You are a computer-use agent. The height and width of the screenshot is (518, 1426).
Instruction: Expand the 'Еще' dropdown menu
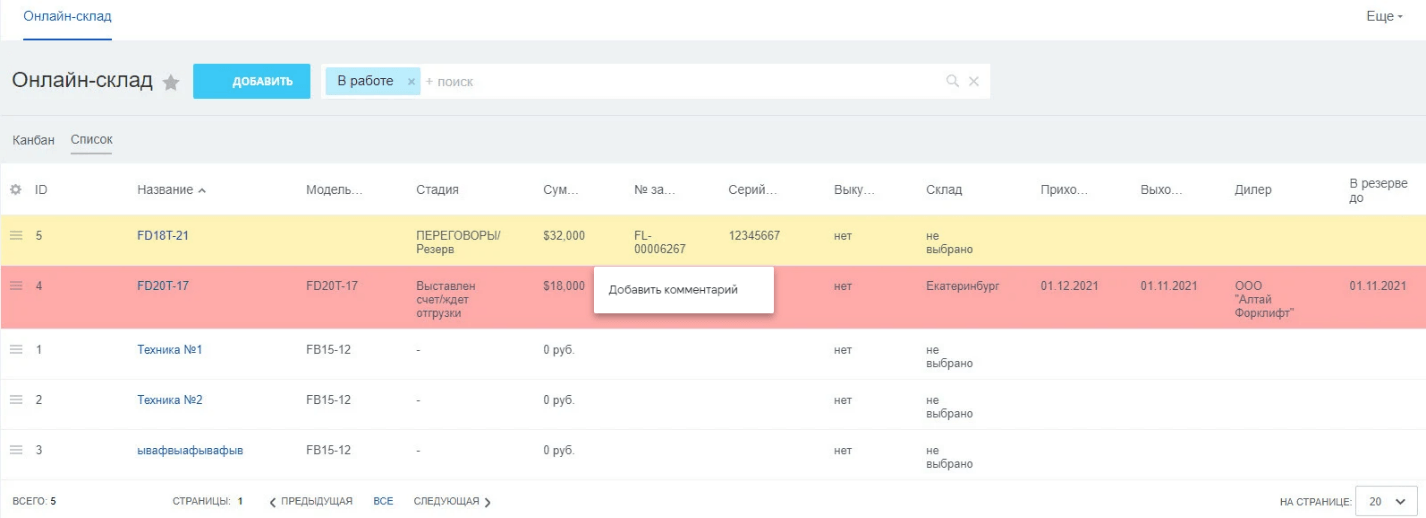[1384, 17]
